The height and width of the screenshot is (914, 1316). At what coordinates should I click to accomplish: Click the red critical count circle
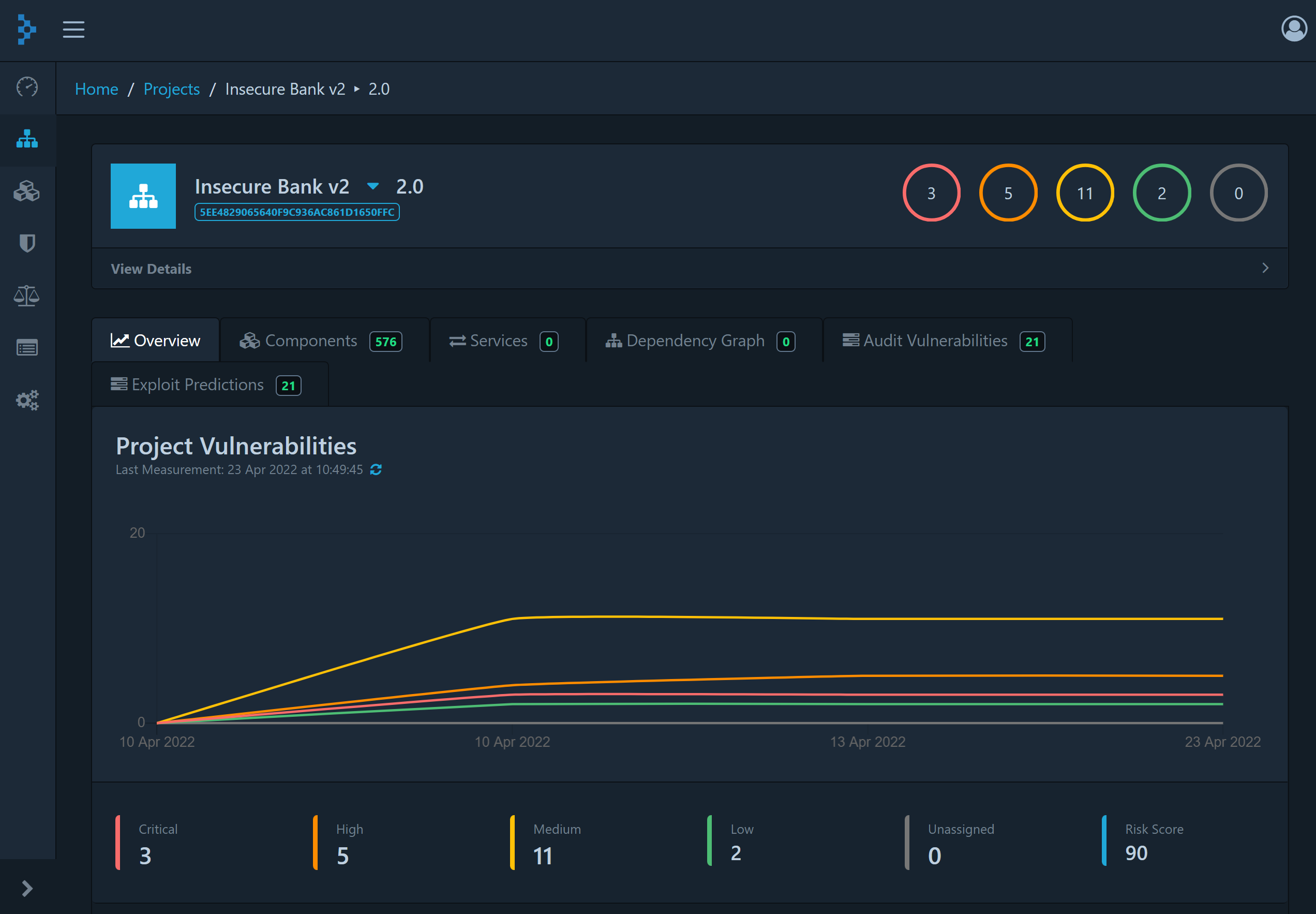[x=931, y=193]
